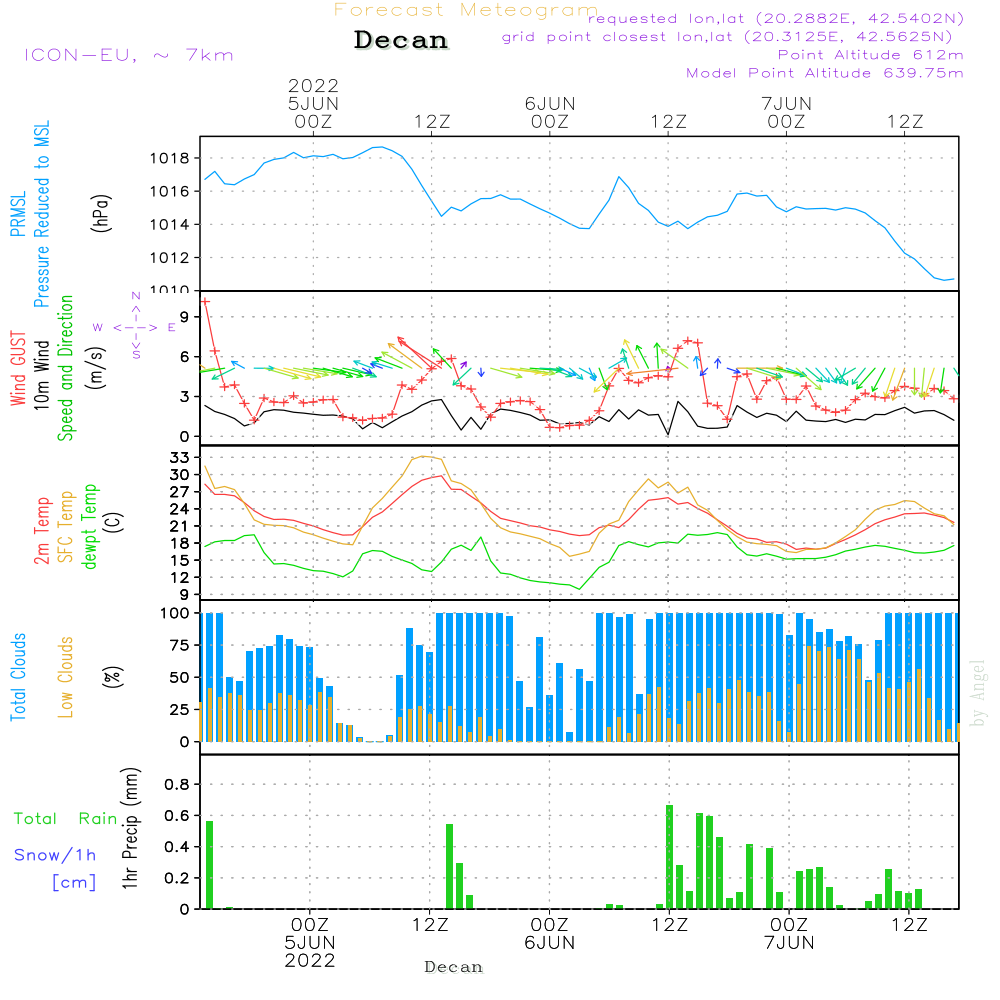Click the '2m Temp' red legend label
Viewport: 1000px width, 1000px height.
point(42,531)
